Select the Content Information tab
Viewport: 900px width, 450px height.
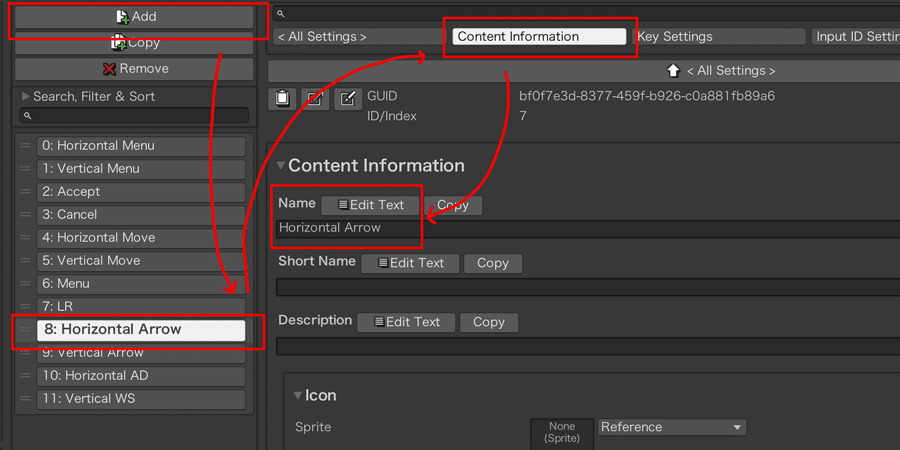point(539,37)
